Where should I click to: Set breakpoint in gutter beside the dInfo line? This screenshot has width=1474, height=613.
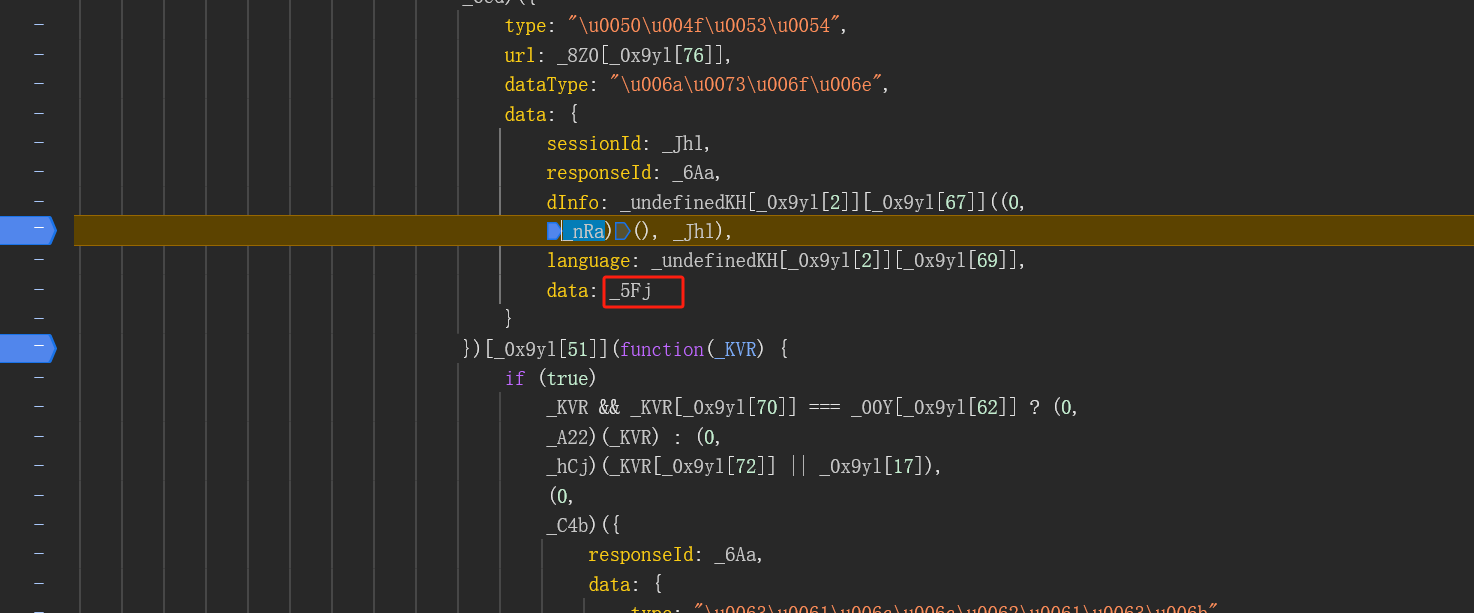point(39,201)
